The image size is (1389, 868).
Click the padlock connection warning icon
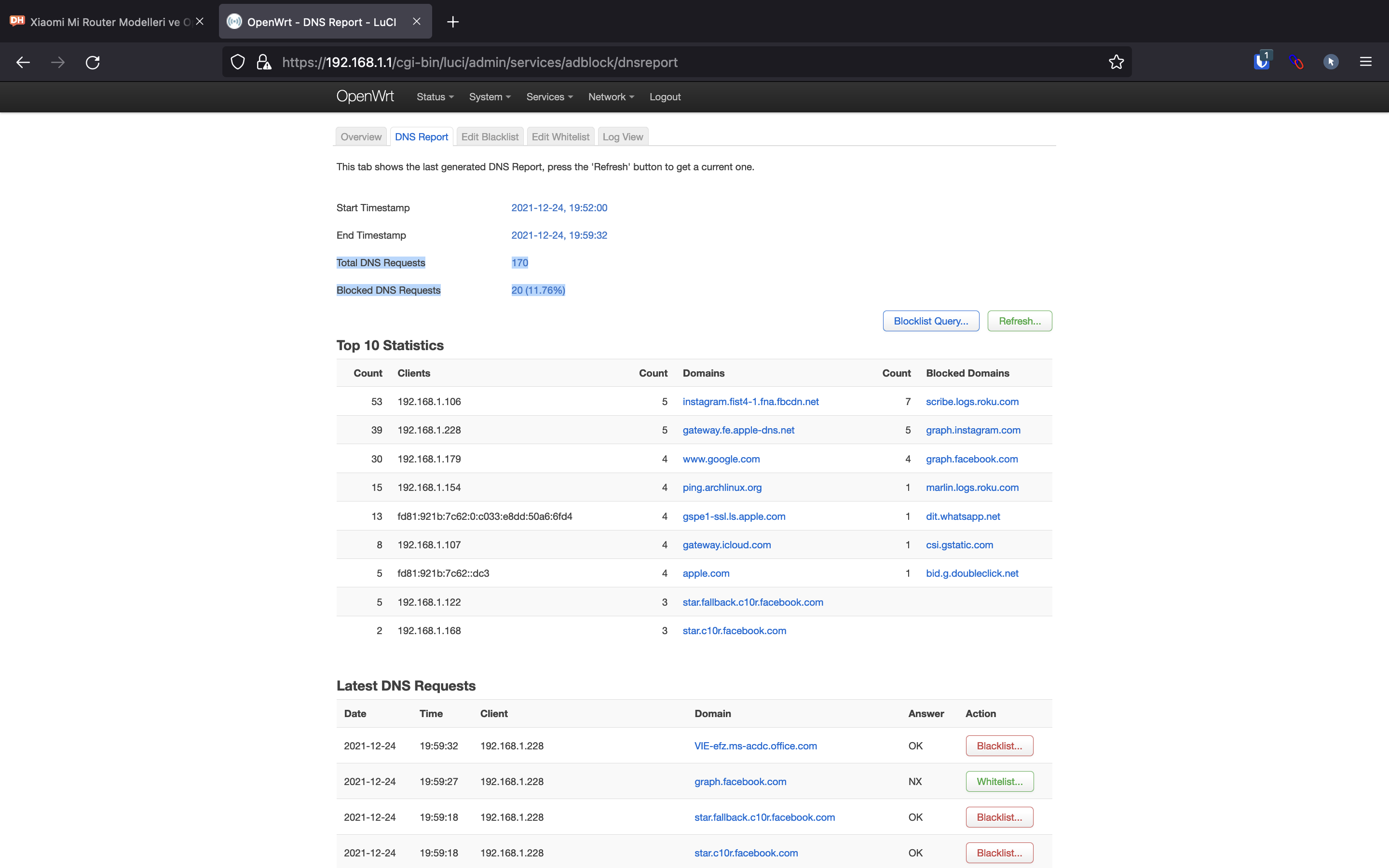(x=263, y=62)
